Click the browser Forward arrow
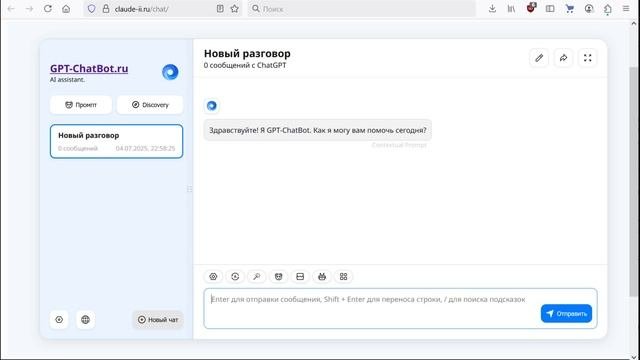 coord(29,9)
